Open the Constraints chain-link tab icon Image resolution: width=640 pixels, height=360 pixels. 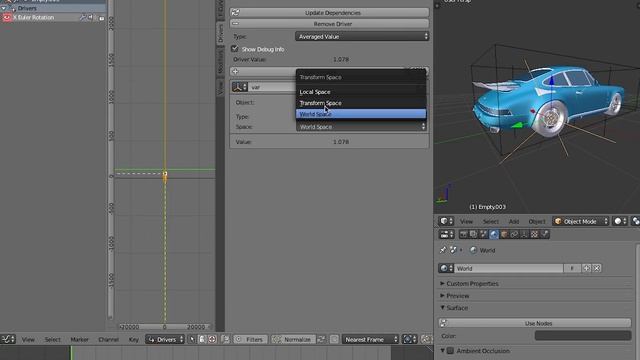514,234
